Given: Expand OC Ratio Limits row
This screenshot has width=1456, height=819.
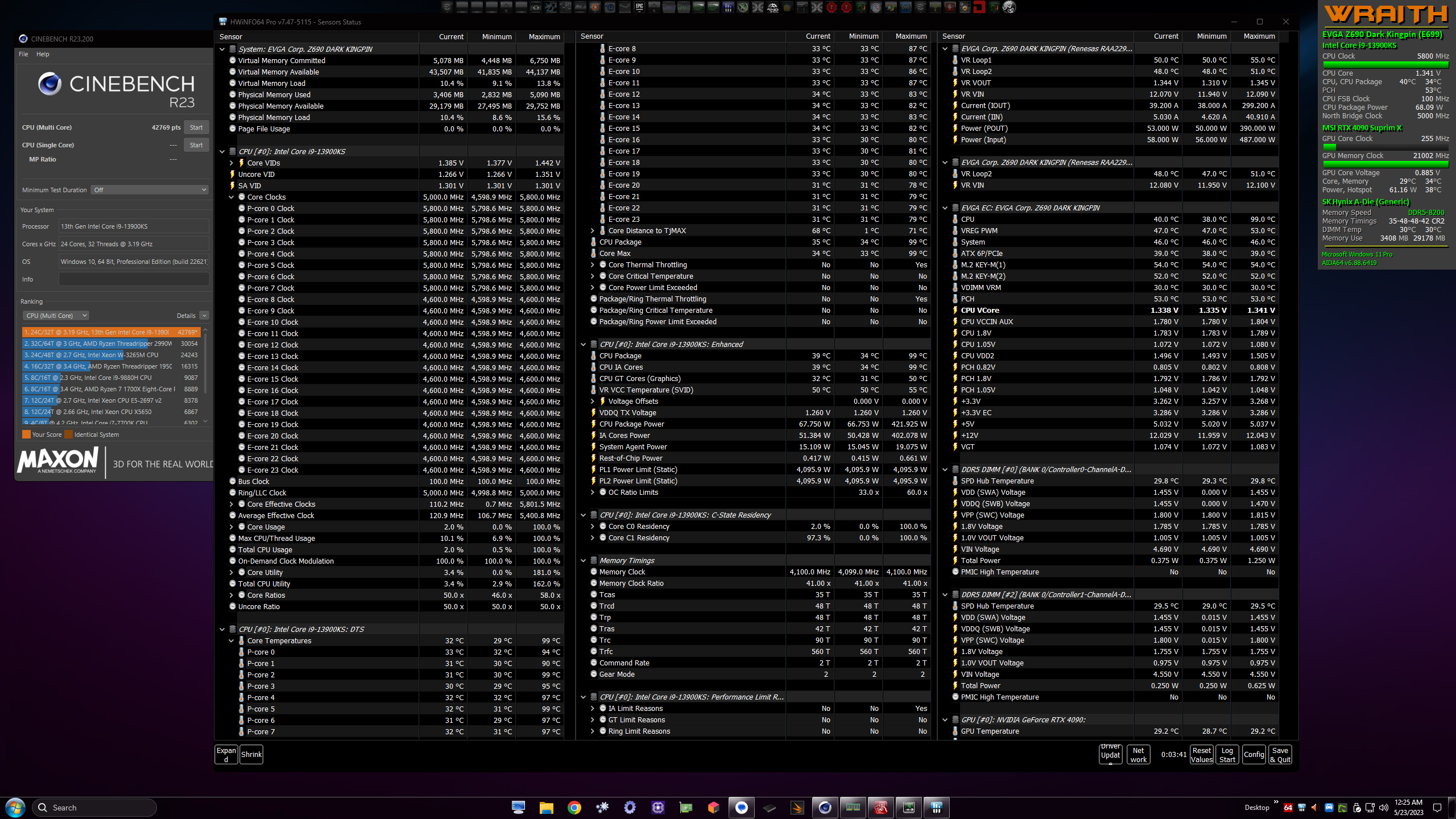Looking at the screenshot, I should coord(593,492).
